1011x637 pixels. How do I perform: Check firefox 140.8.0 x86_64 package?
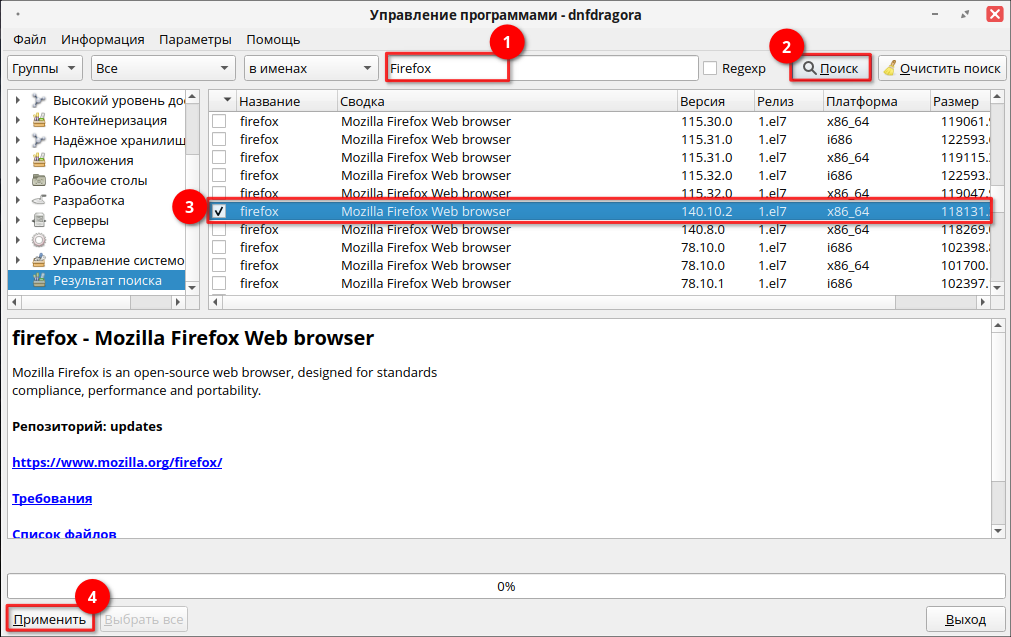219,230
